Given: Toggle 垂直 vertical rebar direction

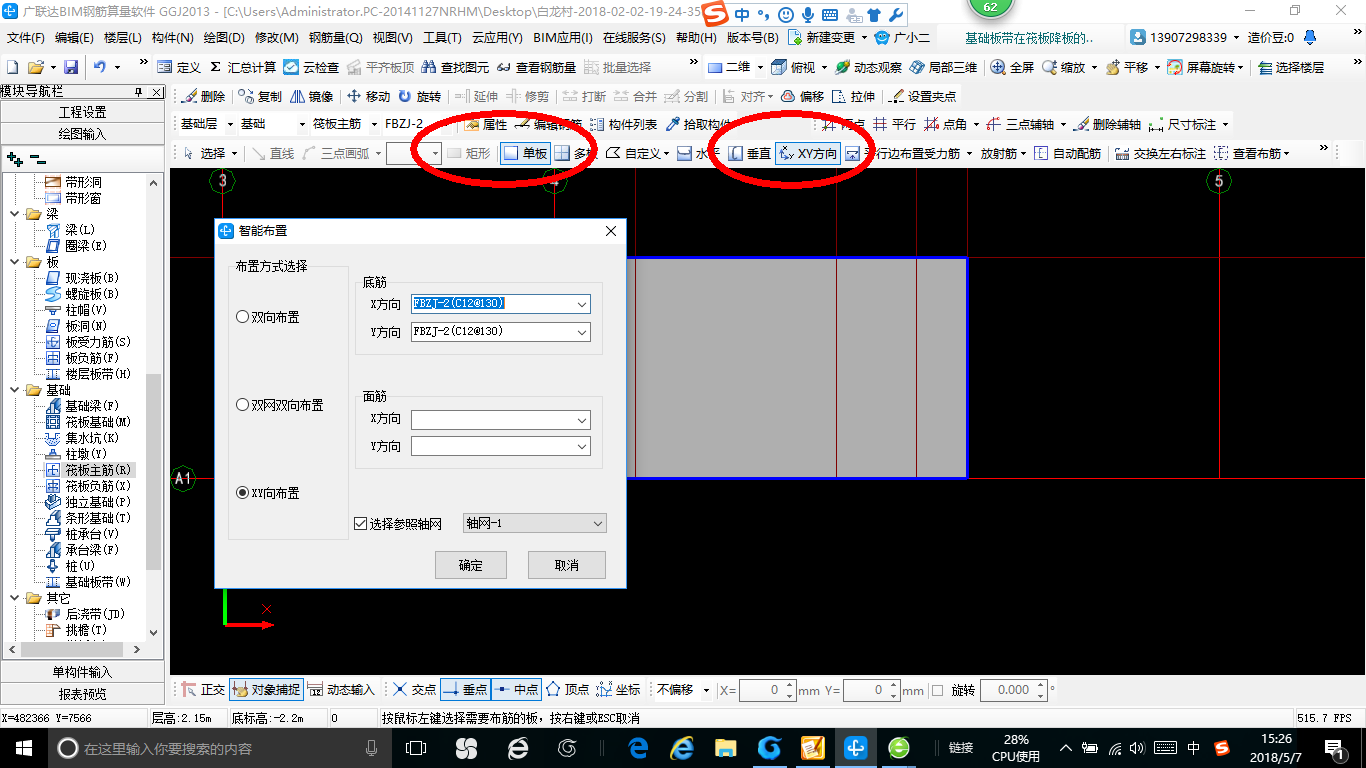Looking at the screenshot, I should coord(749,153).
